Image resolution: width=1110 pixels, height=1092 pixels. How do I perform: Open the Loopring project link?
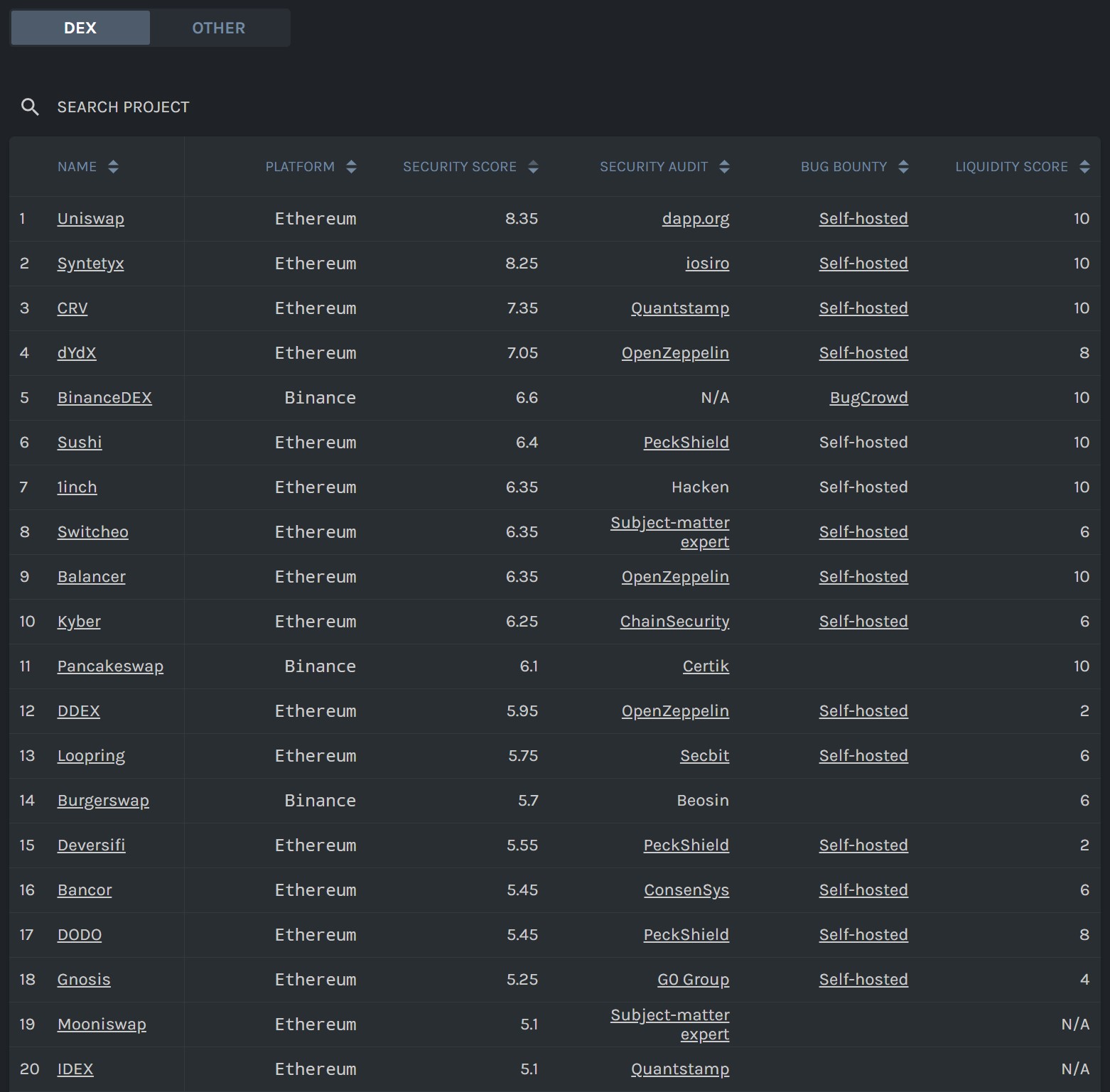coord(91,756)
